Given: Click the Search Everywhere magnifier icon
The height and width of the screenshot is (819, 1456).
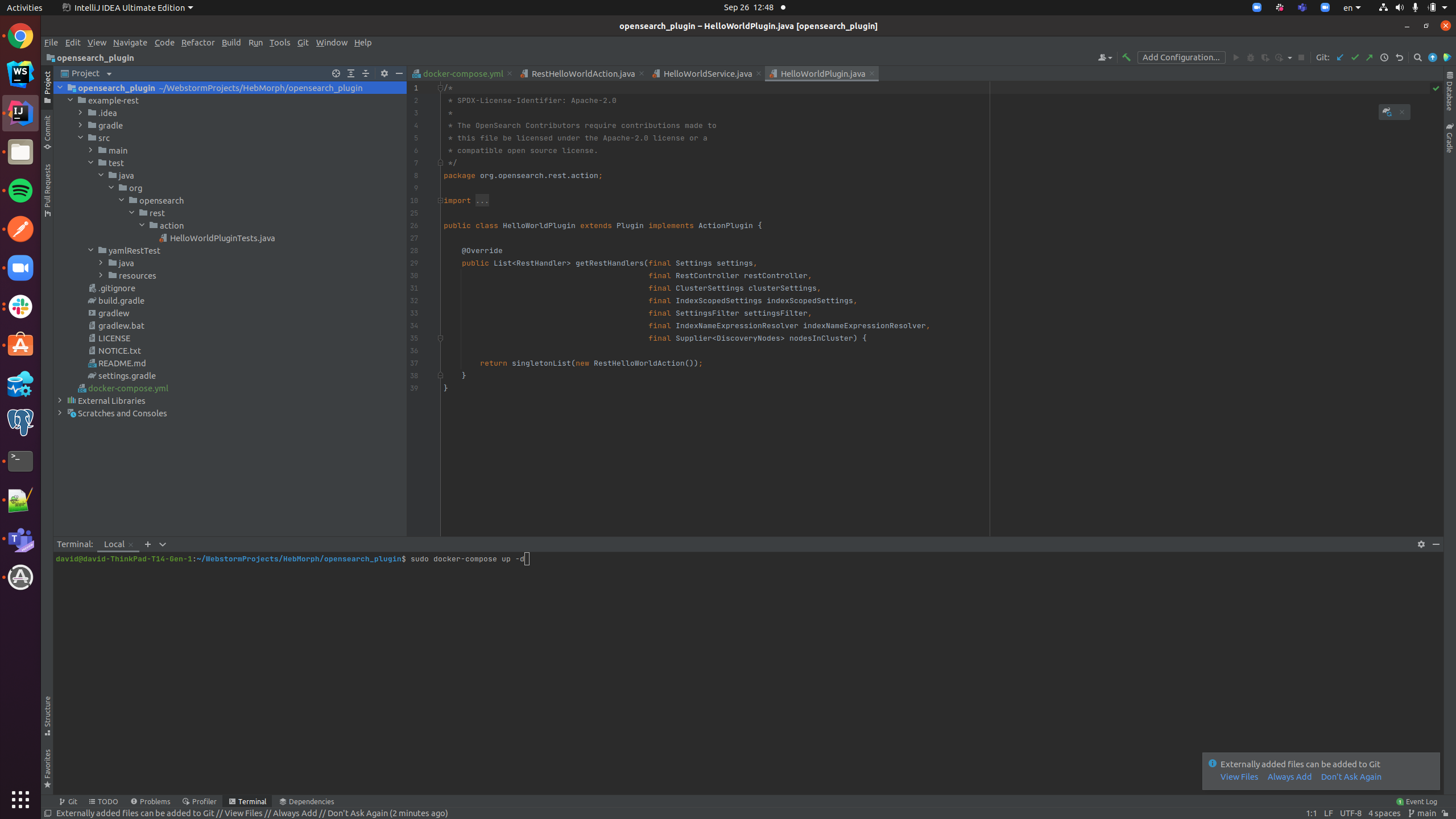Looking at the screenshot, I should 1417,57.
